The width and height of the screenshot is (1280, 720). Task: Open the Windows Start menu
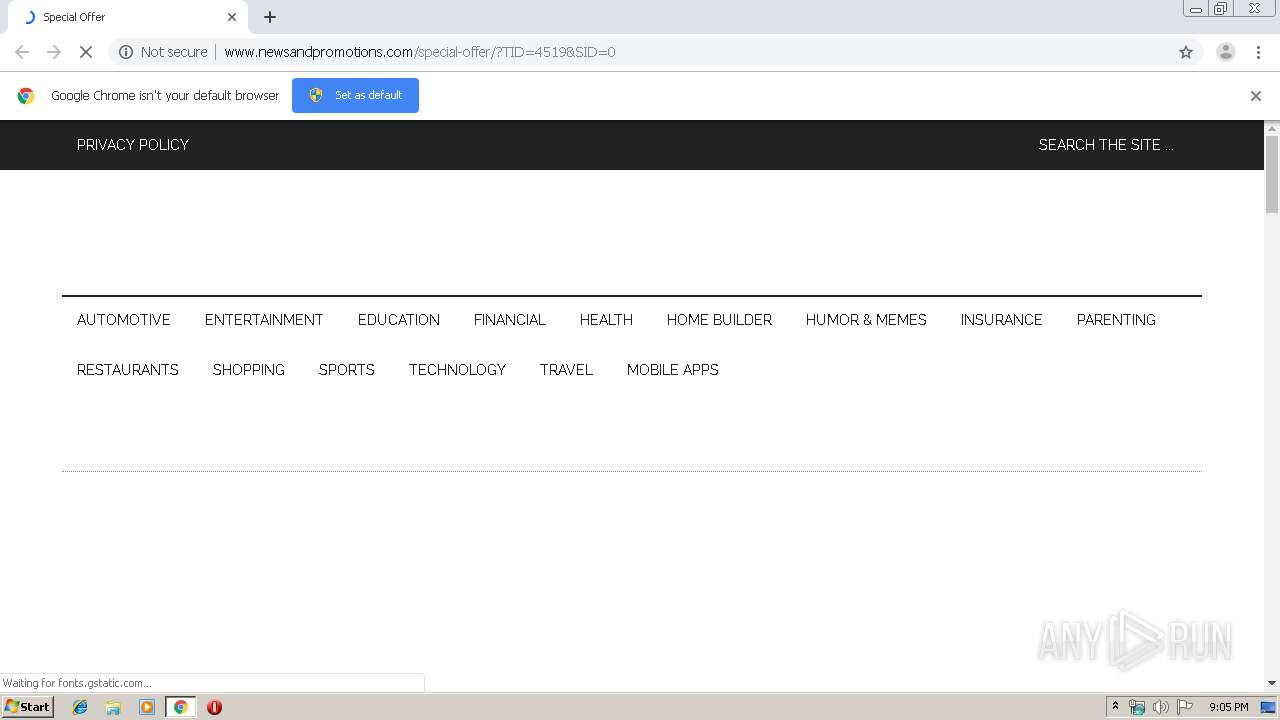(27, 707)
